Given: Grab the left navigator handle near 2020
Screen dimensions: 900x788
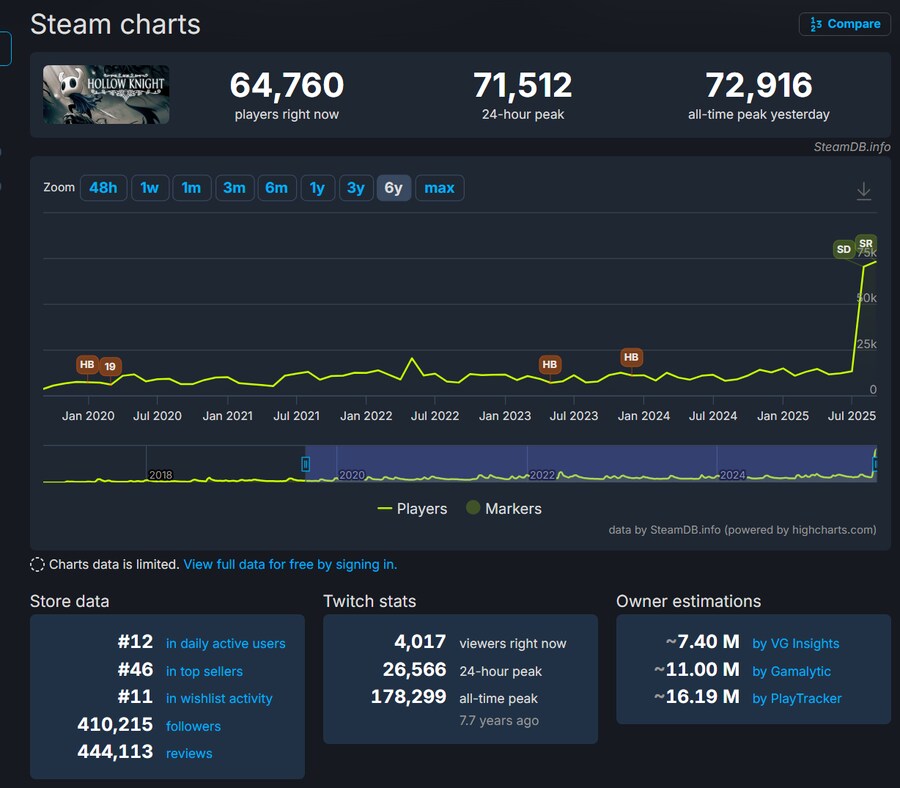Looking at the screenshot, I should [x=306, y=464].
